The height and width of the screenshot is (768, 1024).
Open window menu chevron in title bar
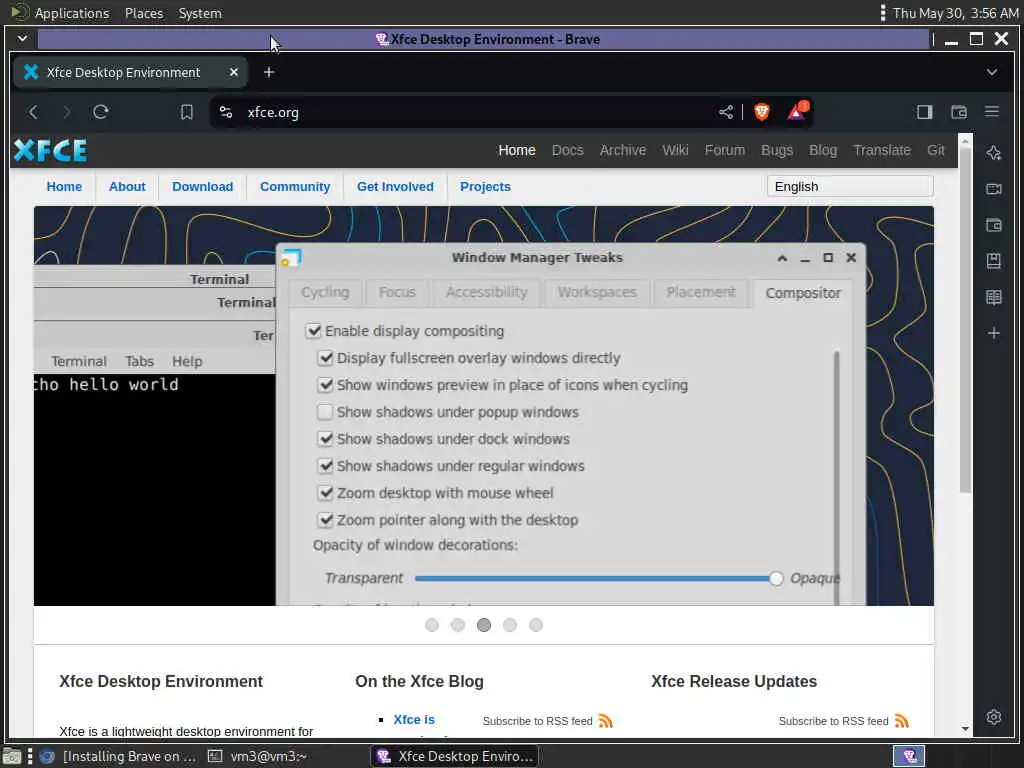click(22, 39)
